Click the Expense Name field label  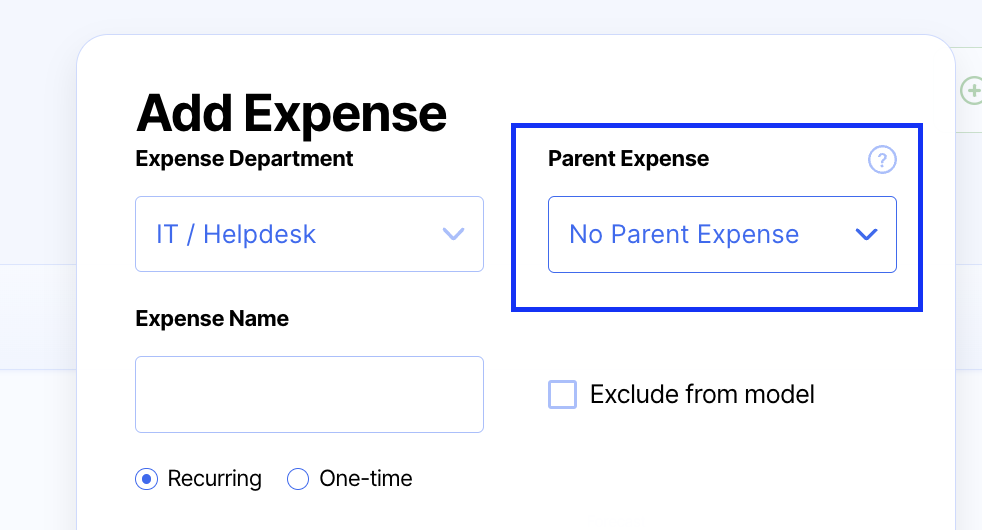(212, 319)
